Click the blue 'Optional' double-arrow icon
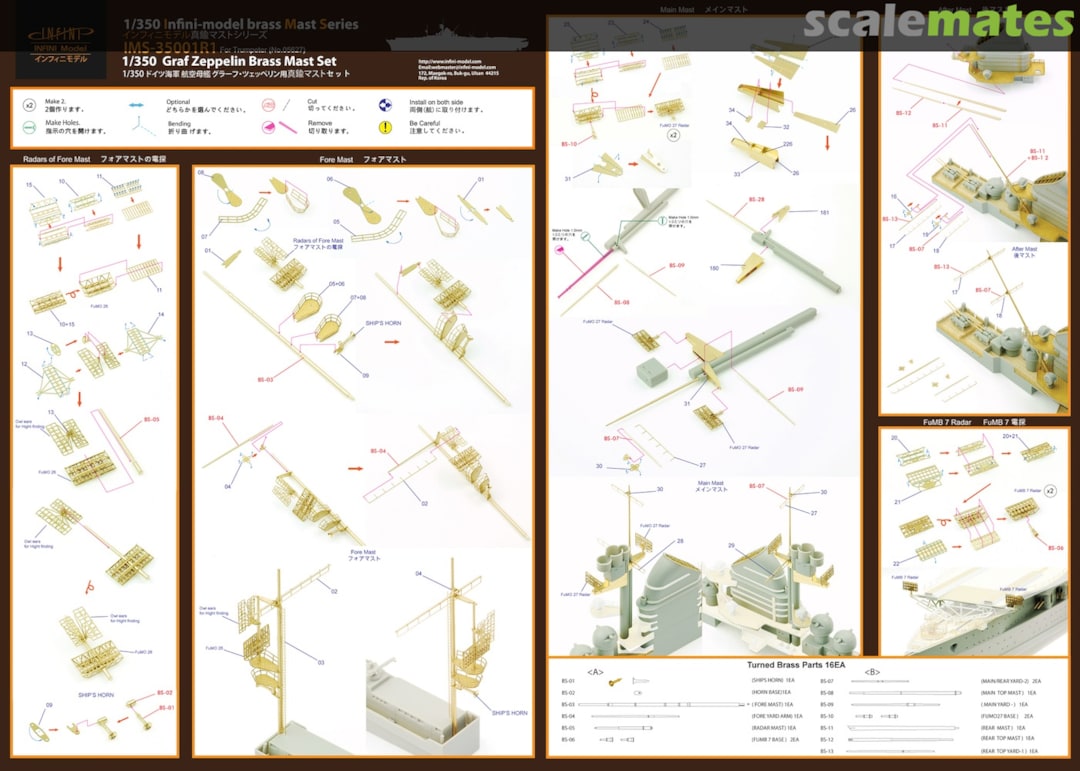 (137, 104)
